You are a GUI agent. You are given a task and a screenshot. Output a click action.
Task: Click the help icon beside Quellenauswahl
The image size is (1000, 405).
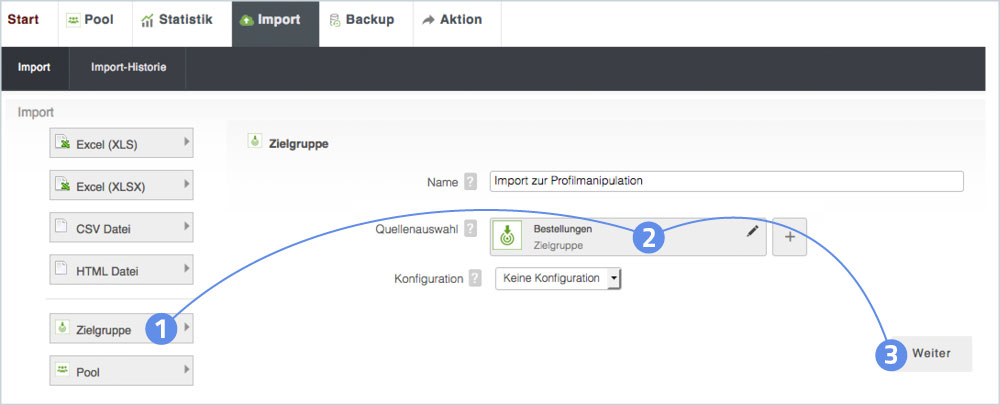coord(470,229)
